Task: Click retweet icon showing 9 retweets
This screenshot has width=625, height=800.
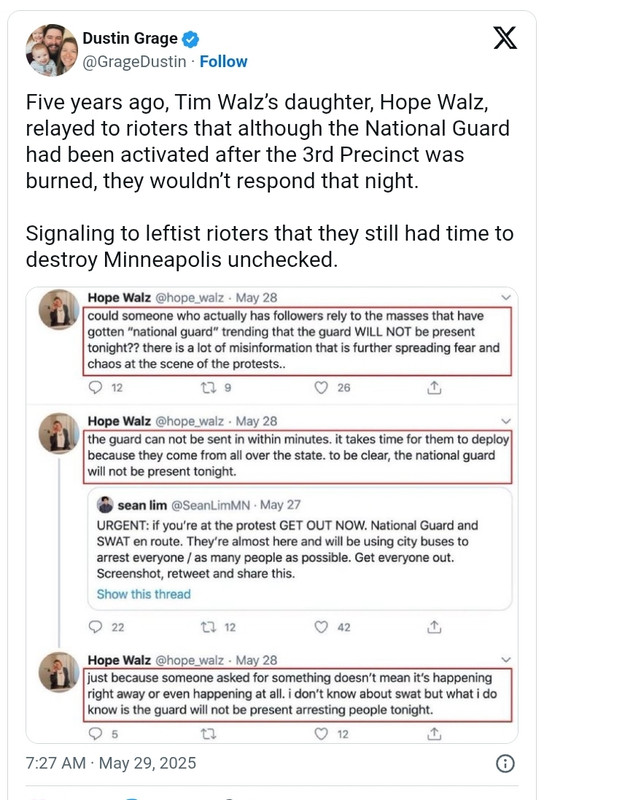Action: click(x=208, y=388)
